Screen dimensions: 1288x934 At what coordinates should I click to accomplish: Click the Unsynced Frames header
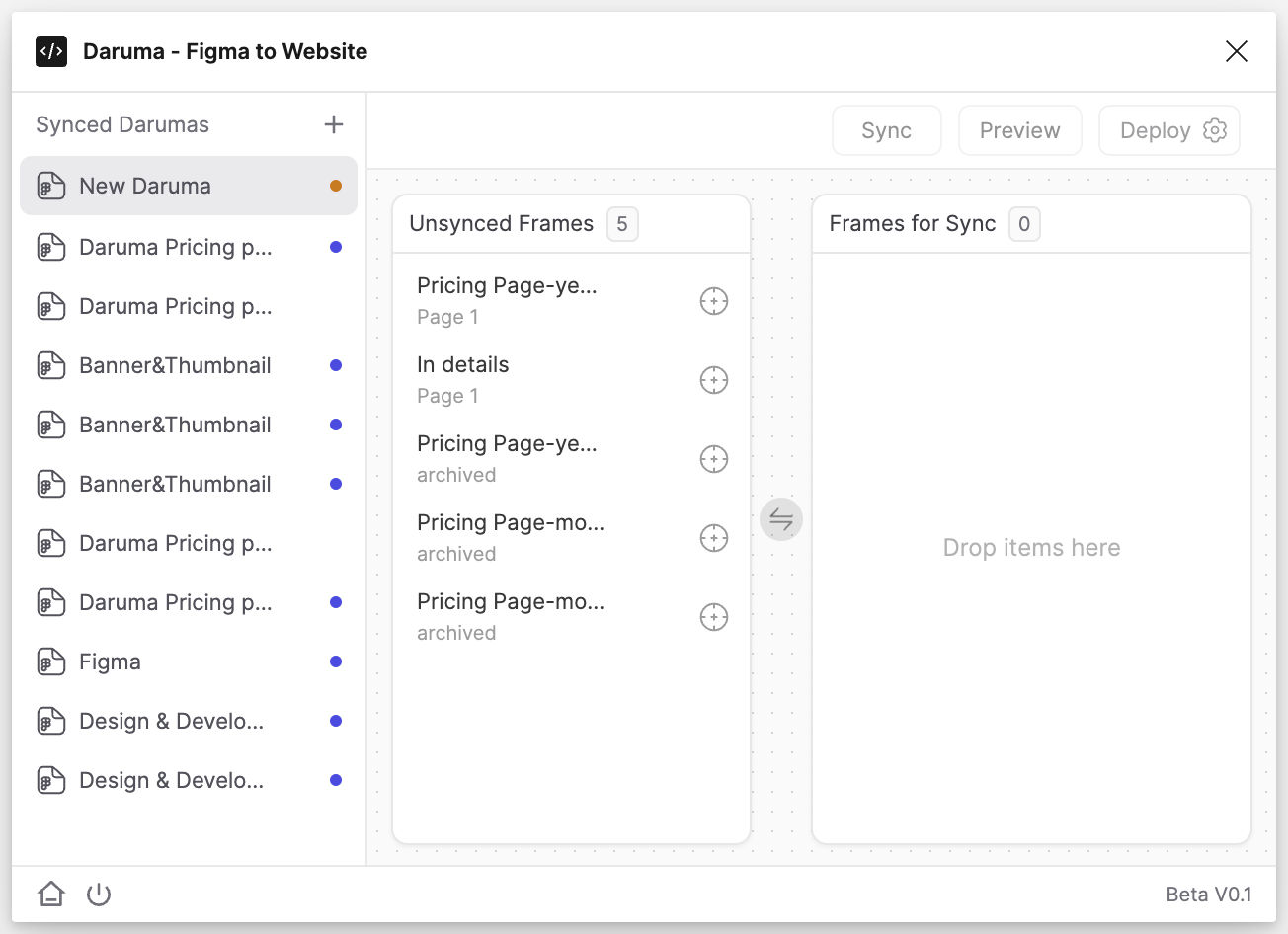pos(502,224)
